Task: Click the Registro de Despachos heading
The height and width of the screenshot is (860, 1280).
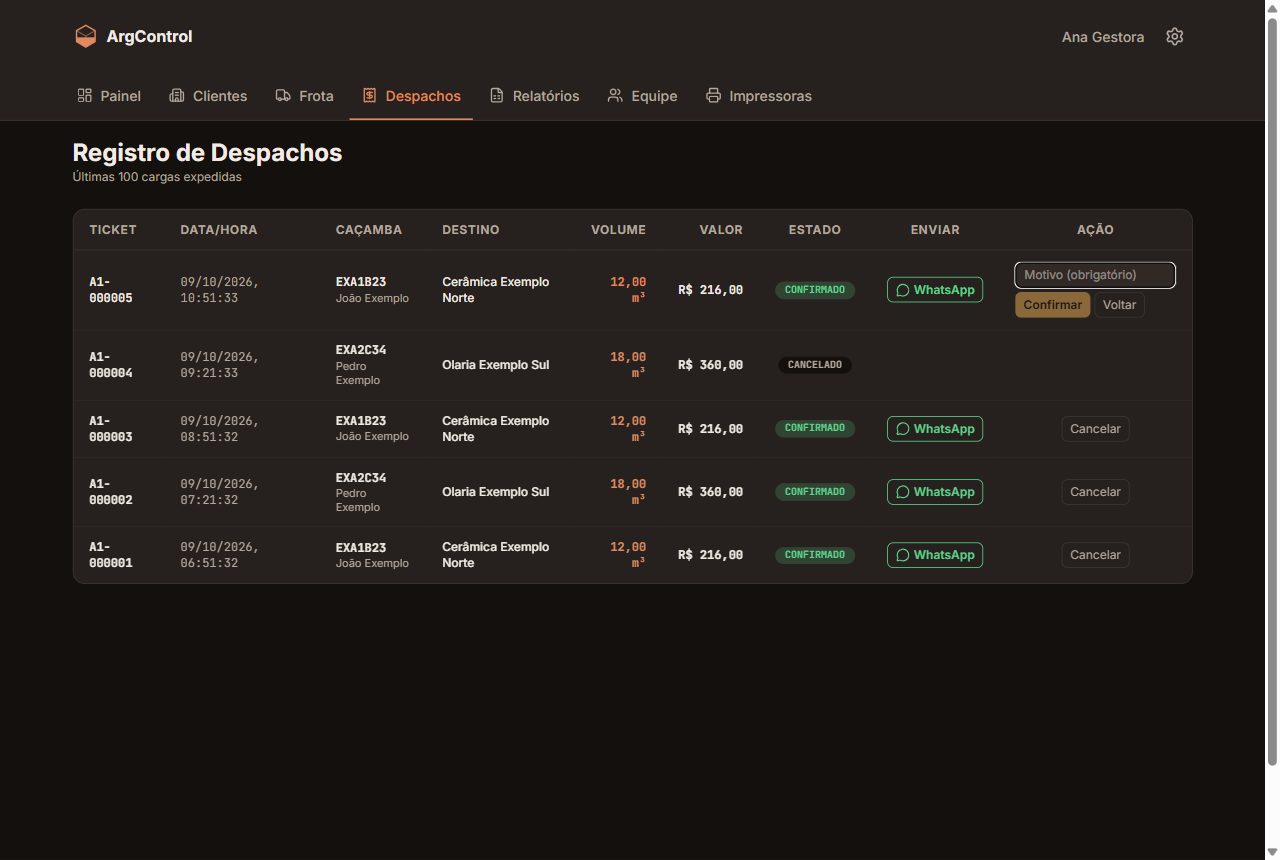Action: point(207,153)
